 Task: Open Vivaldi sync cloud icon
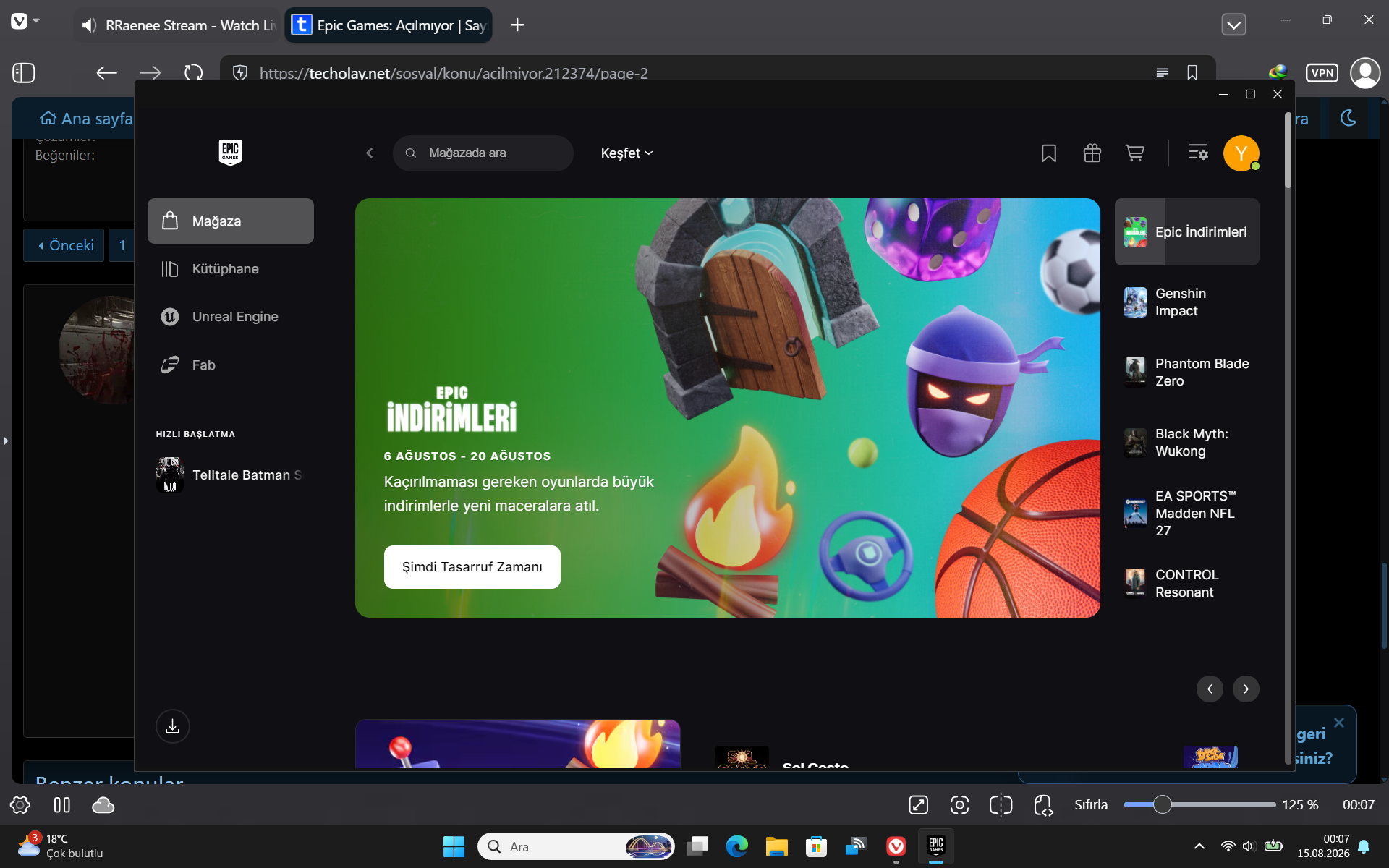tap(103, 805)
